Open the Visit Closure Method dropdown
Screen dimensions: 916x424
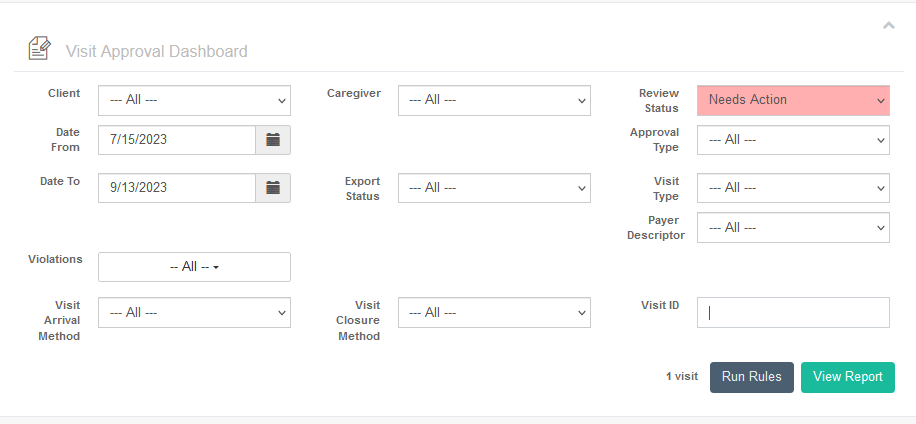tap(494, 312)
